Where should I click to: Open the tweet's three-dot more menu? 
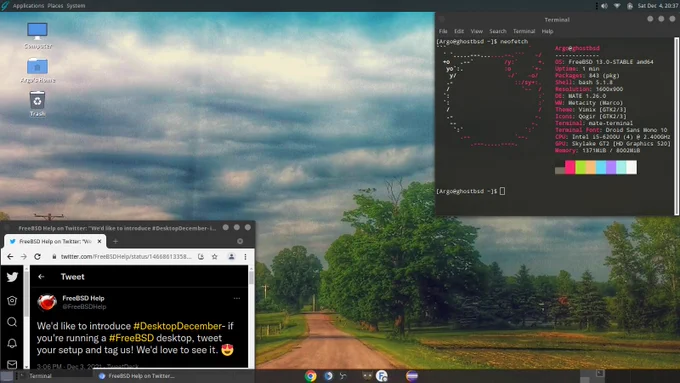tap(237, 298)
